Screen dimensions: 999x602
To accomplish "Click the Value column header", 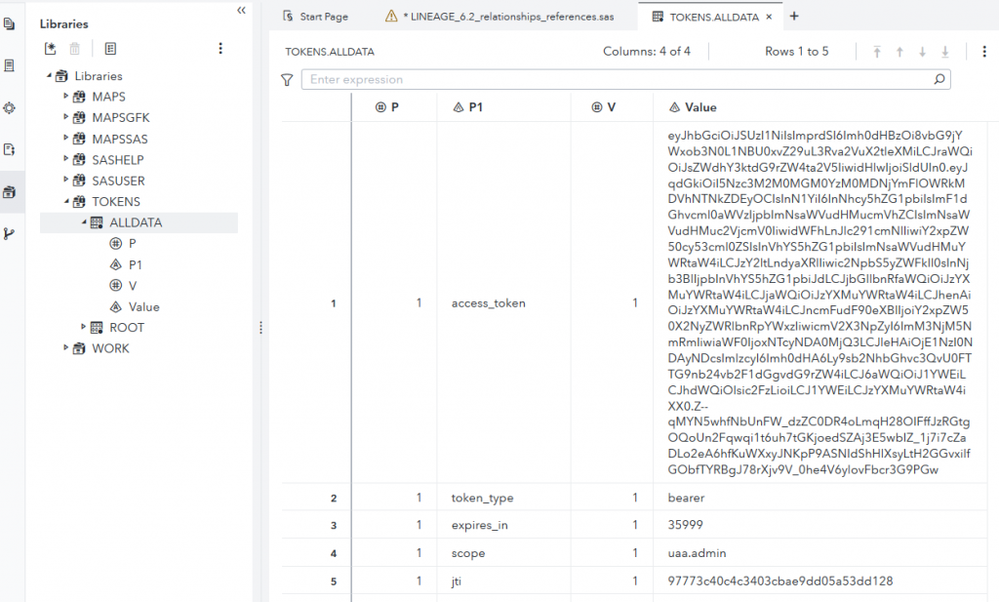I will [x=821, y=107].
